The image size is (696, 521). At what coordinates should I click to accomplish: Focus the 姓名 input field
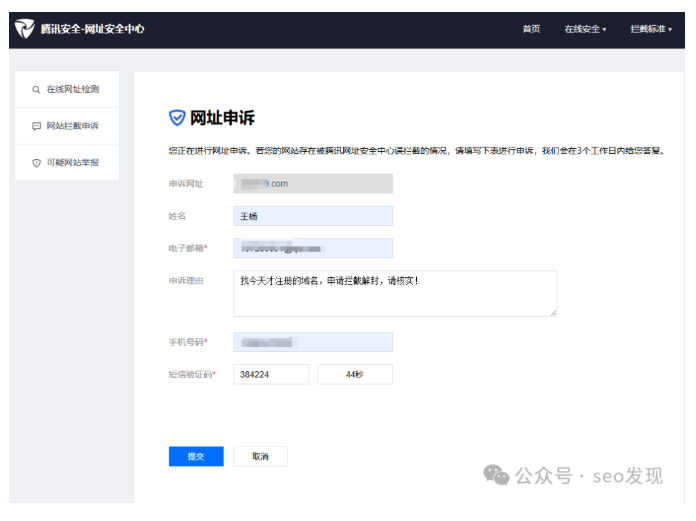(x=313, y=216)
